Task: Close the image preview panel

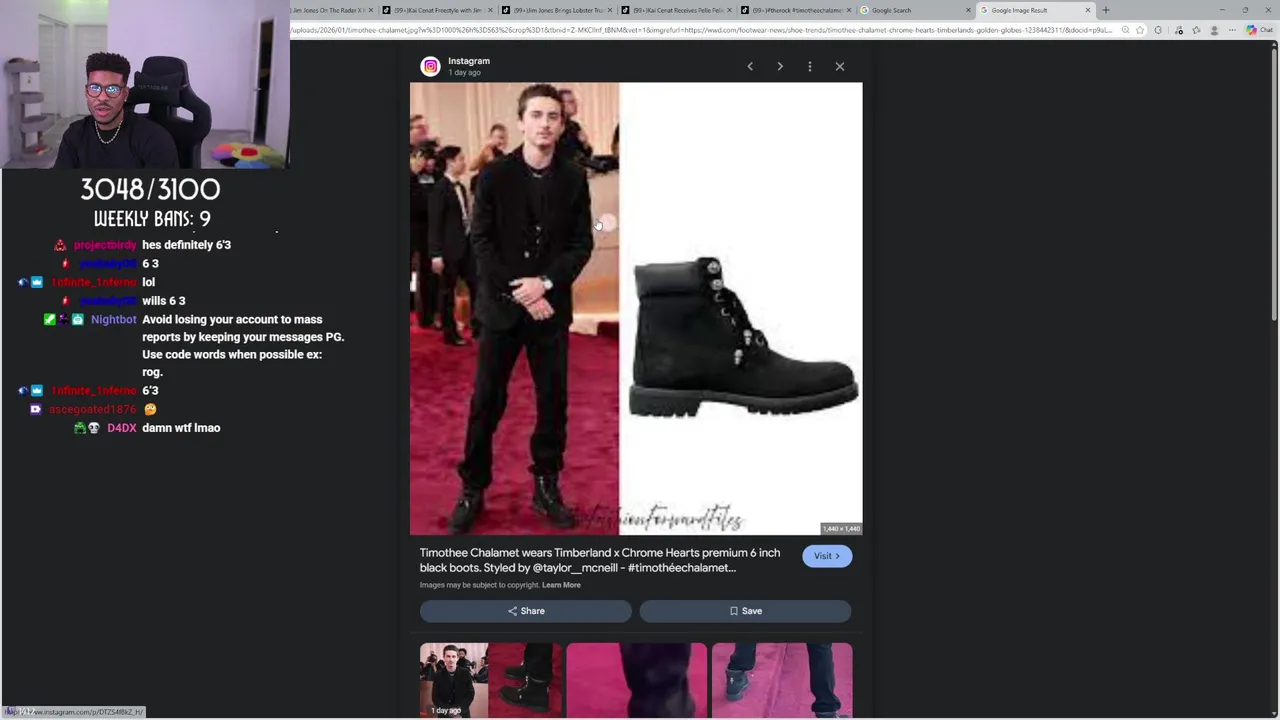Action: pos(840,66)
